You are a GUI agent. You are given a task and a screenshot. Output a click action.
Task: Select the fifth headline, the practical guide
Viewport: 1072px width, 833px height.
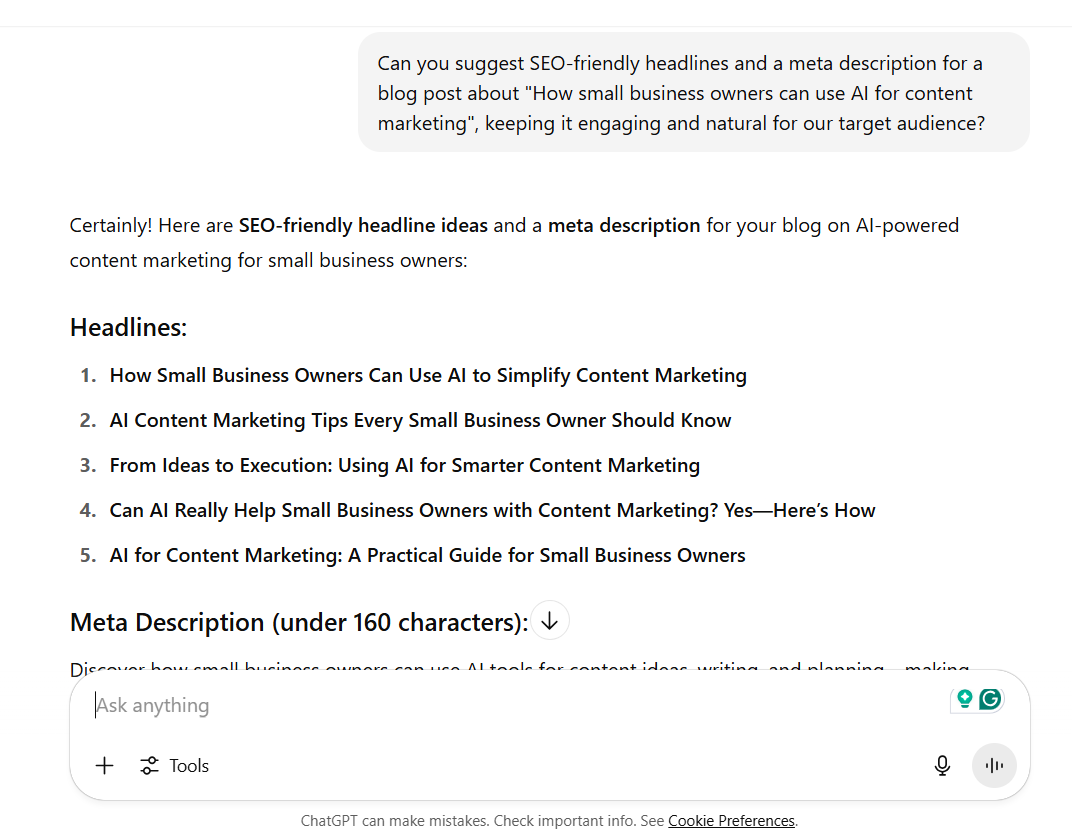point(427,555)
